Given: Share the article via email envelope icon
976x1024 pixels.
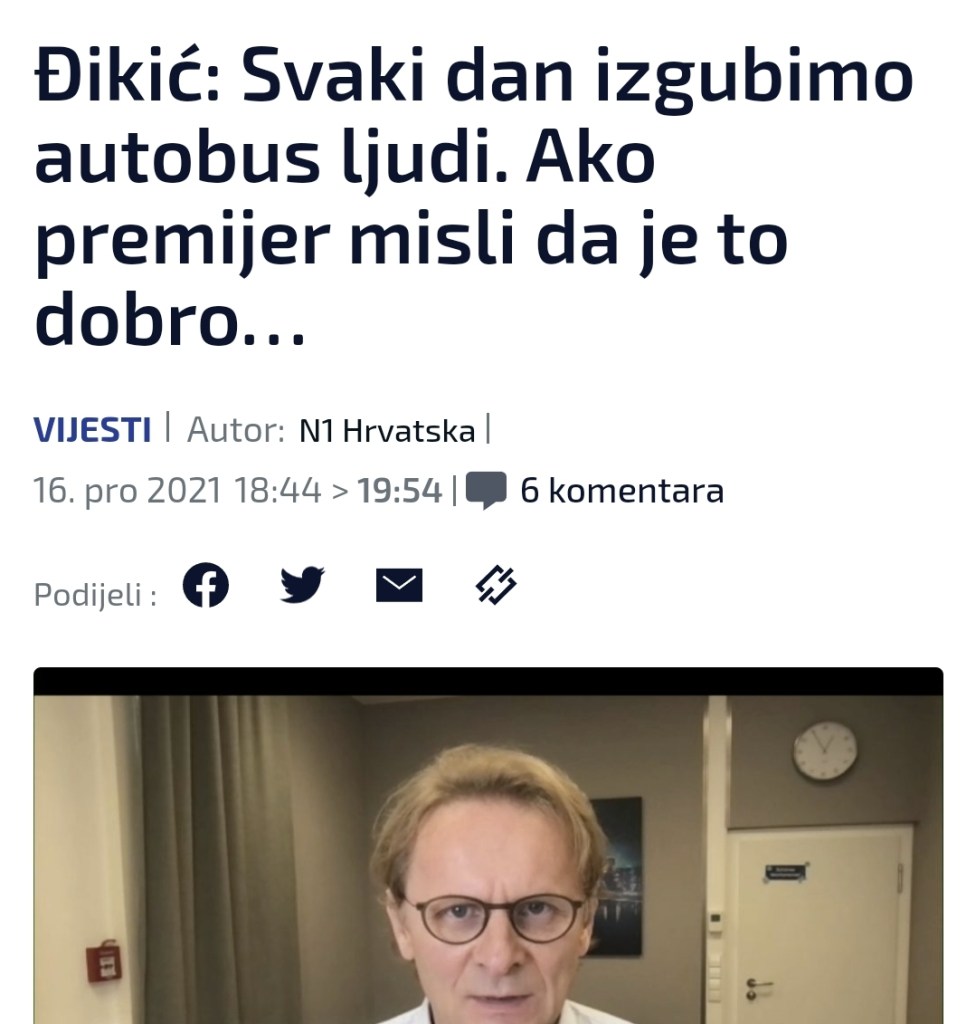Looking at the screenshot, I should click(399, 585).
